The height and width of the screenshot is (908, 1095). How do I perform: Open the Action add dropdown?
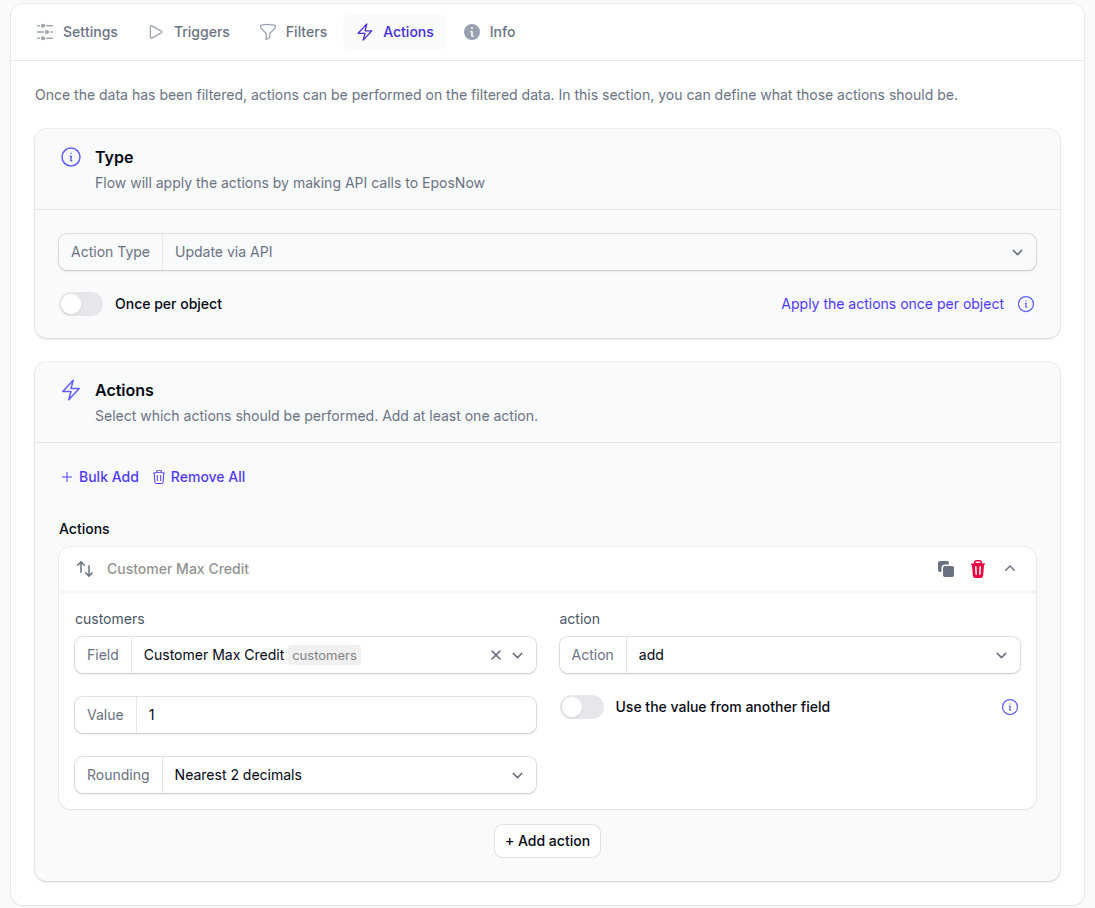point(822,655)
